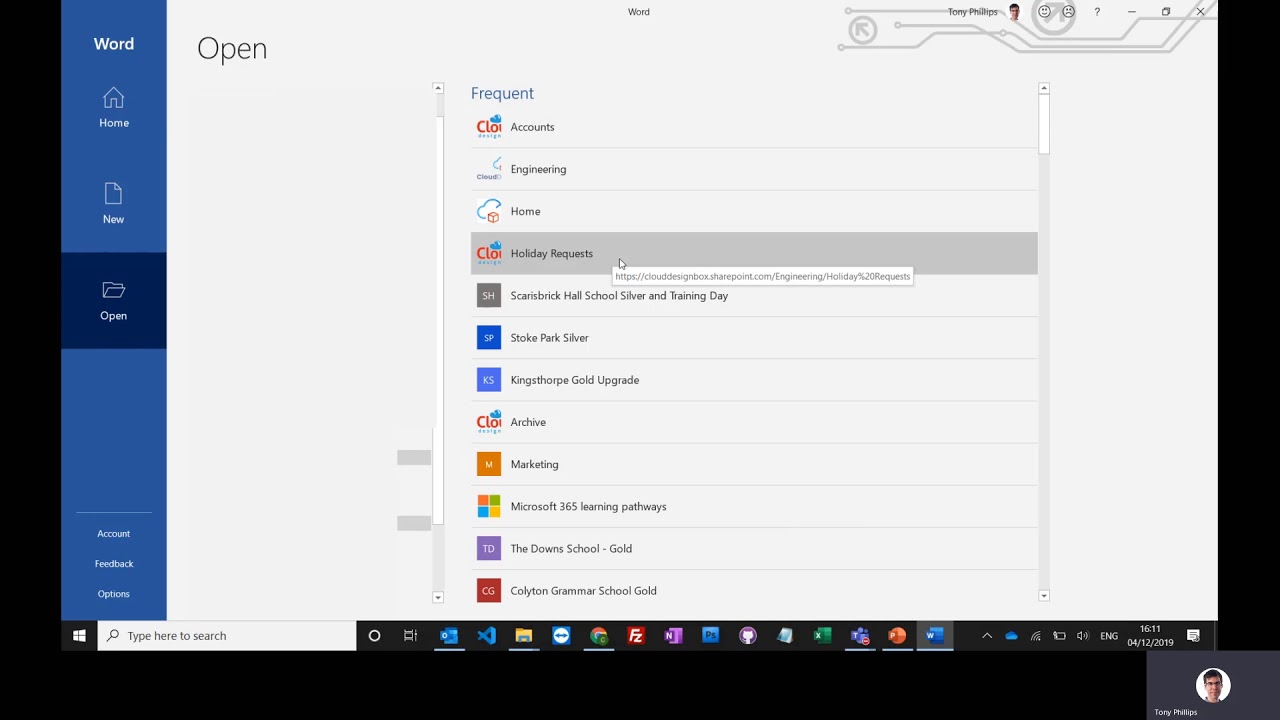Viewport: 1280px width, 720px height.
Task: Open GitHub Desktop from the taskbar
Action: click(747, 635)
